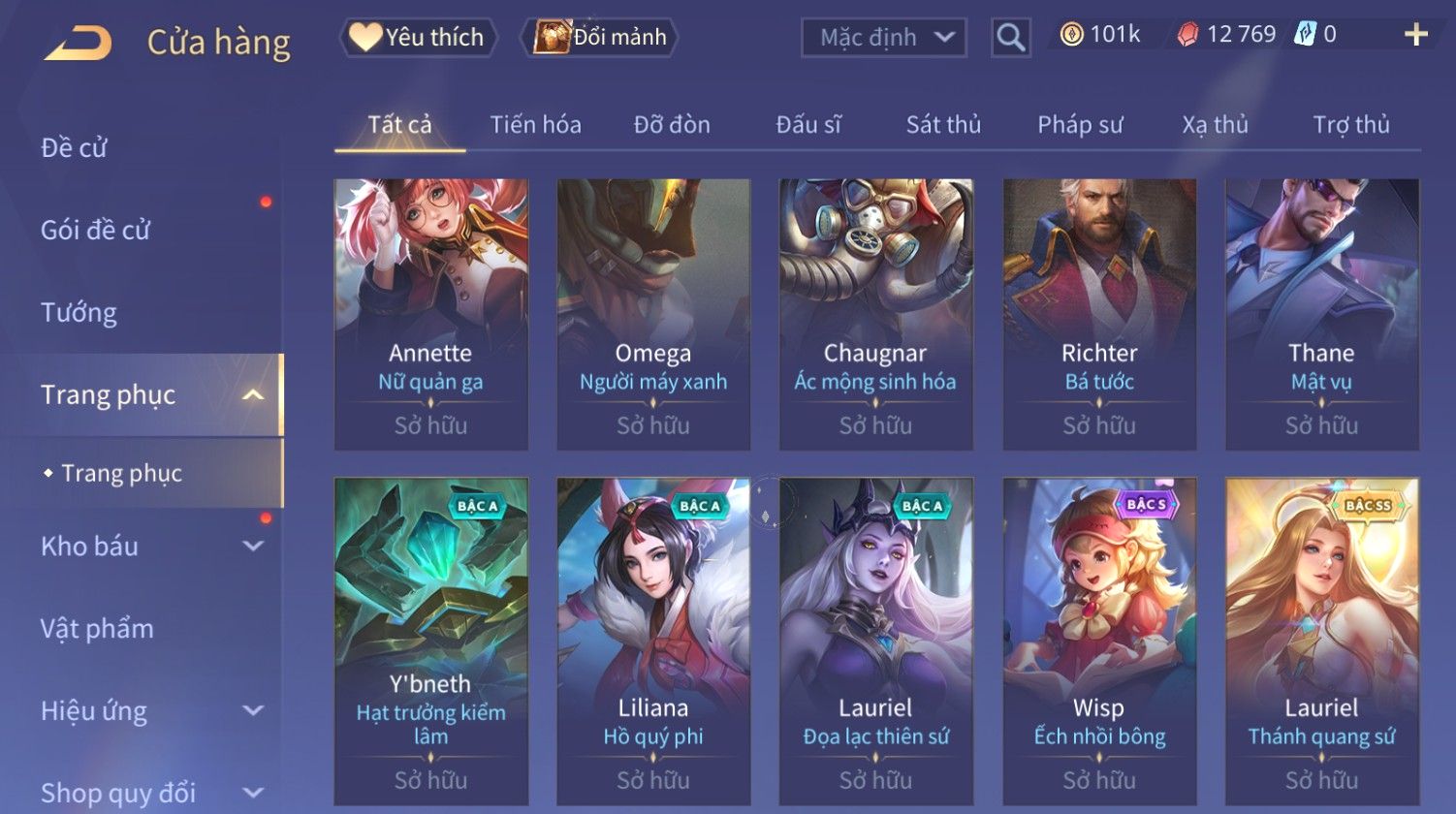Select Lauriel Thánh quang sứ skin card

[1322, 642]
